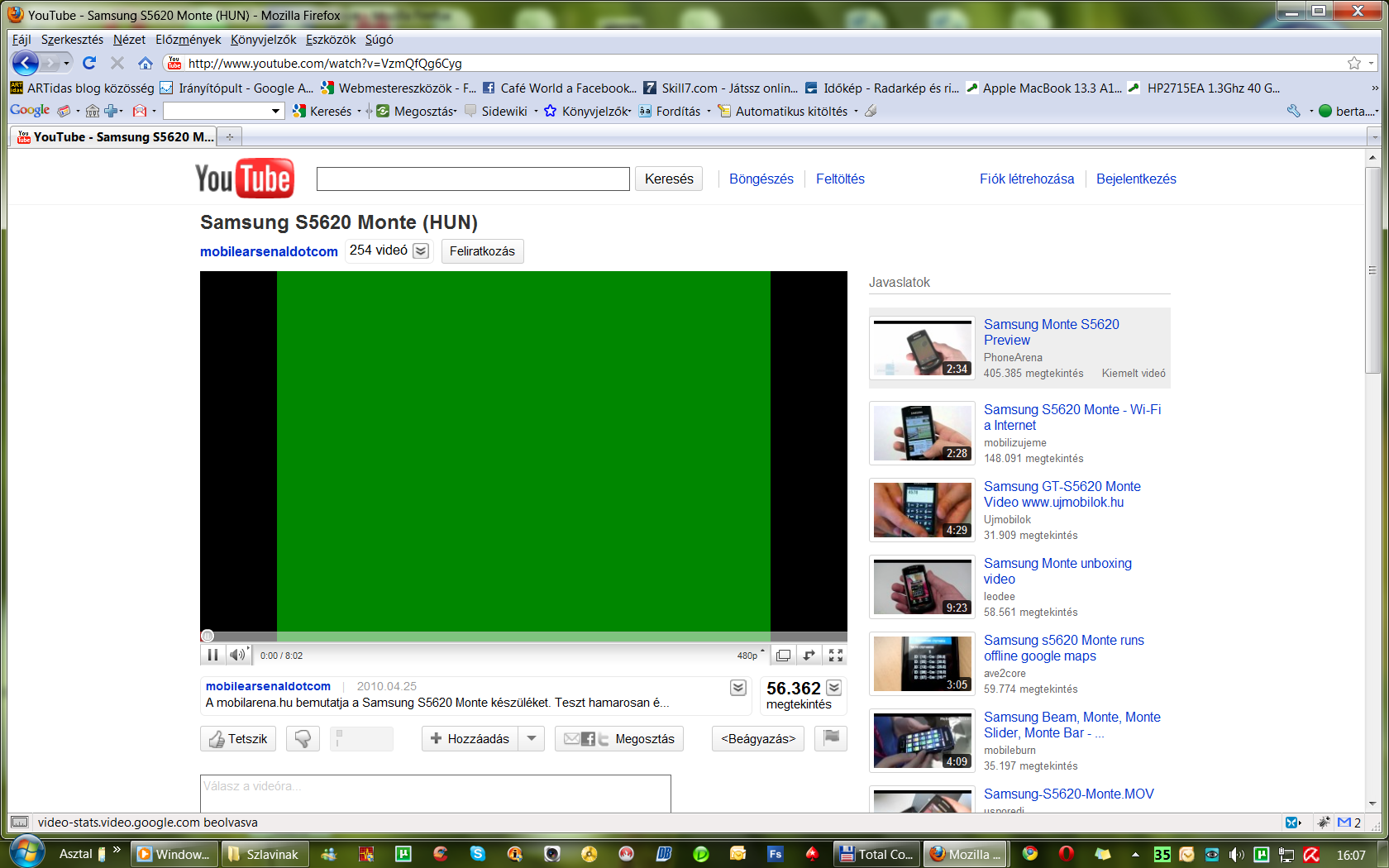1389x868 pixels.
Task: Click the Automatikus kitöltés autofill button
Action: [784, 111]
